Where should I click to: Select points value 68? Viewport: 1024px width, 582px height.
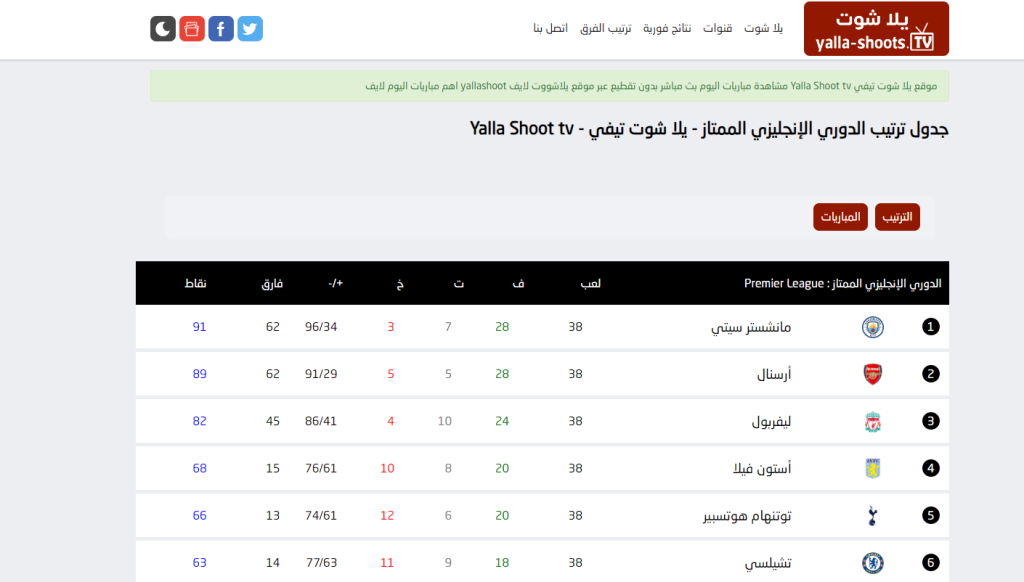[199, 468]
